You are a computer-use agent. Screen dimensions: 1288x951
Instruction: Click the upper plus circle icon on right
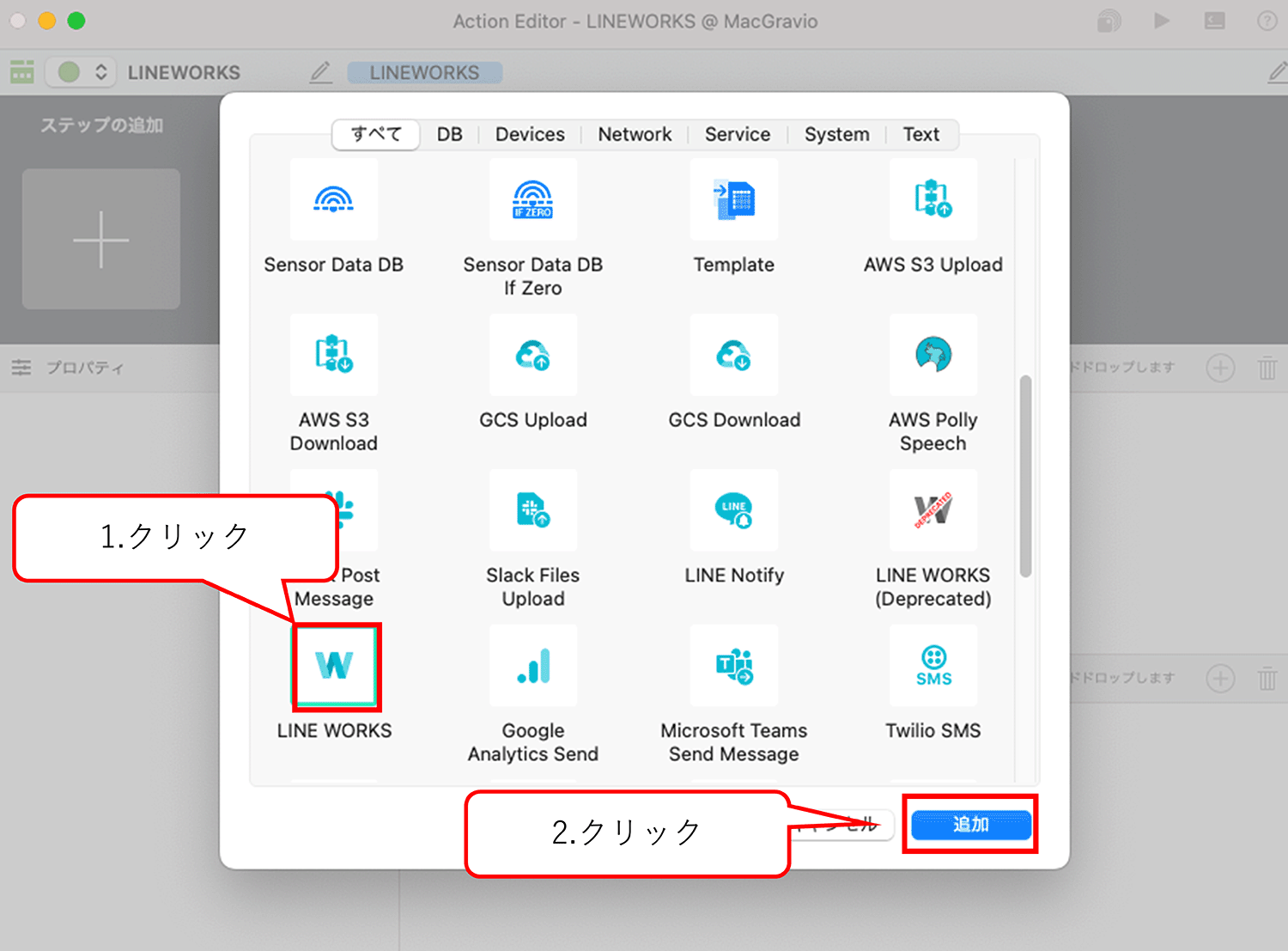(1219, 368)
